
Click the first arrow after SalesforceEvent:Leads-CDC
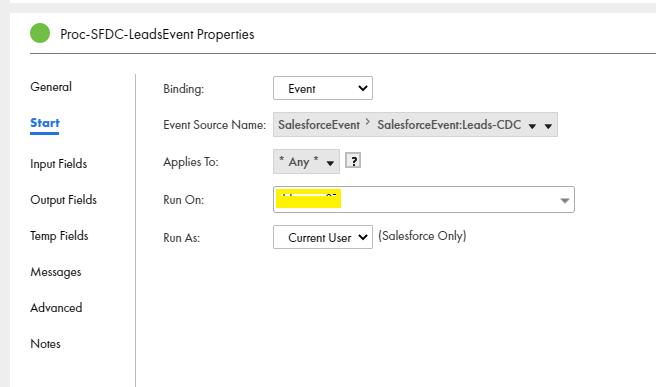click(x=532, y=126)
